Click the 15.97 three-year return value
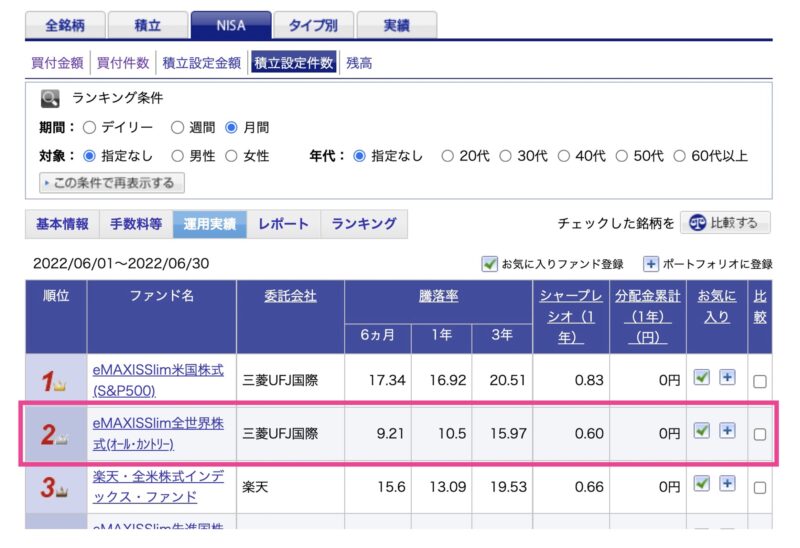 (508, 434)
